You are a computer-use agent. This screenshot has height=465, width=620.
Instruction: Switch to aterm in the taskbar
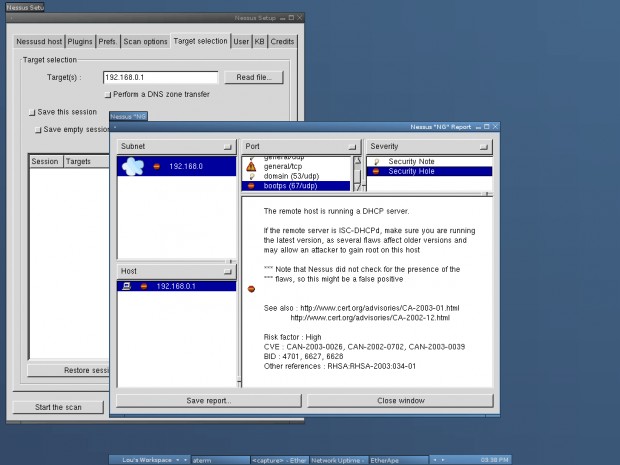pyautogui.click(x=221, y=460)
